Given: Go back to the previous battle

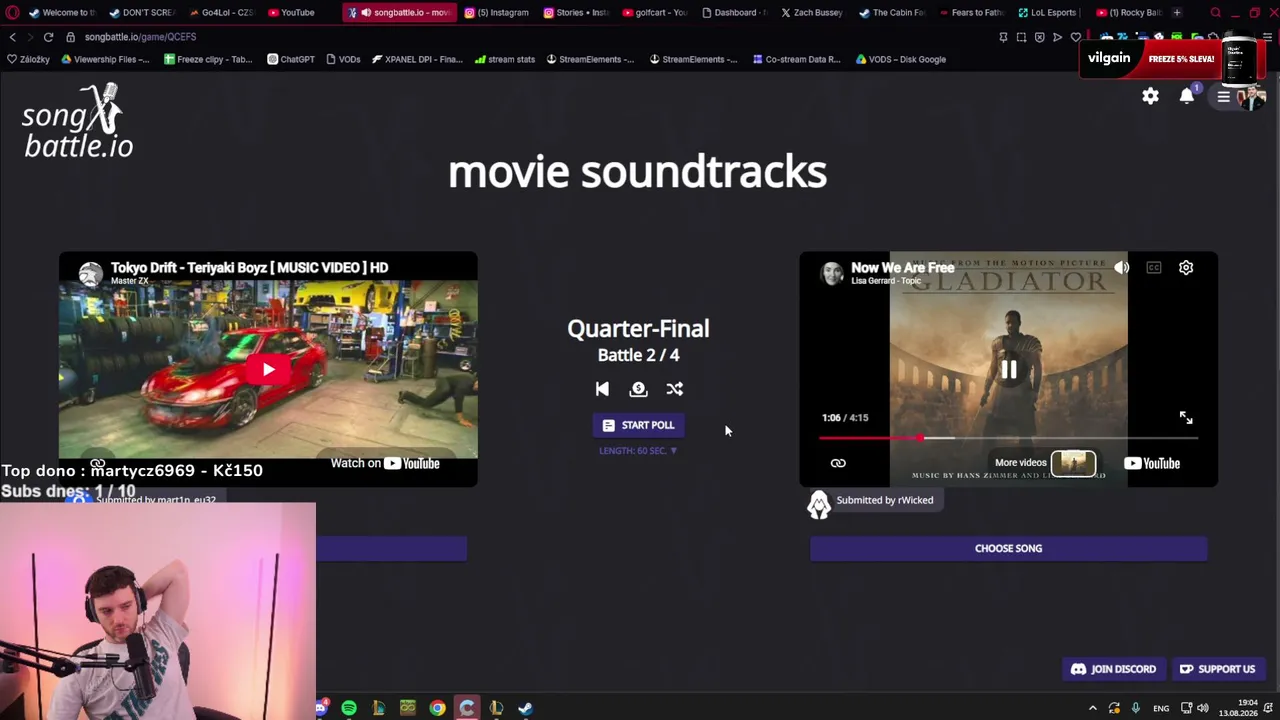Looking at the screenshot, I should [602, 389].
